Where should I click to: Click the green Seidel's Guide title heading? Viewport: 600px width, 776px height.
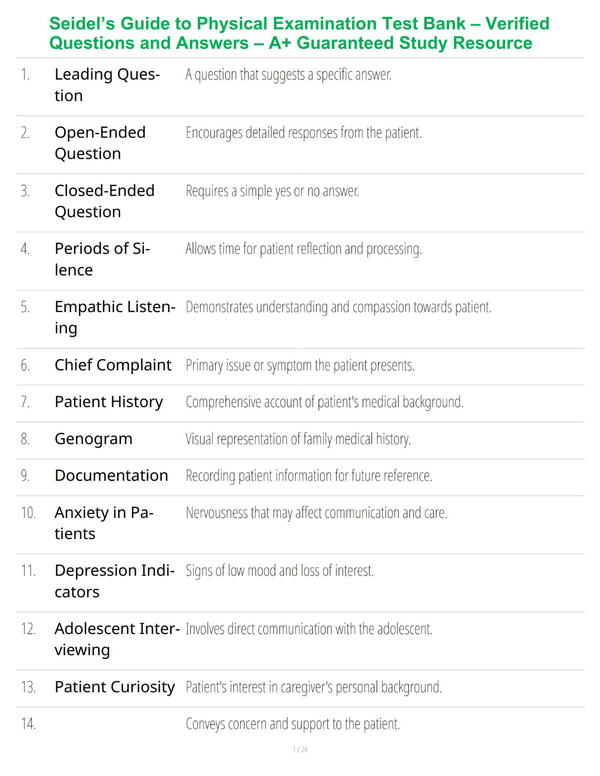[299, 33]
